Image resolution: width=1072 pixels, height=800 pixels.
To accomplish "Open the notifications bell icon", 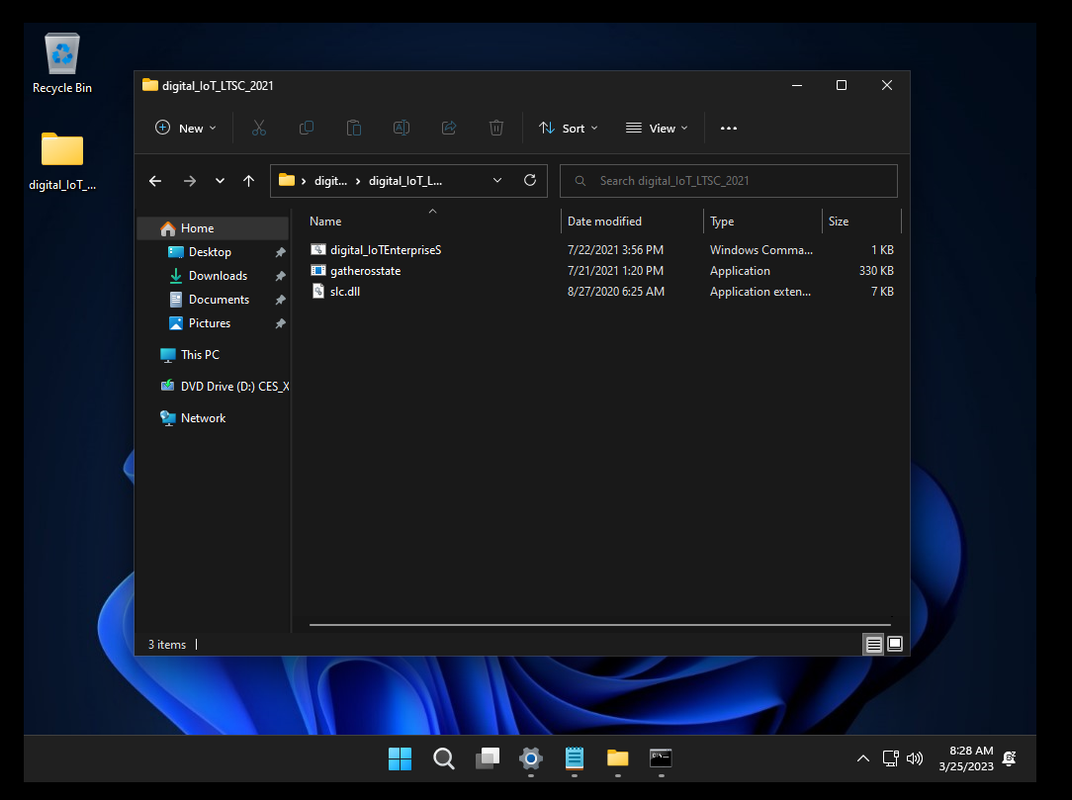I will click(1009, 758).
